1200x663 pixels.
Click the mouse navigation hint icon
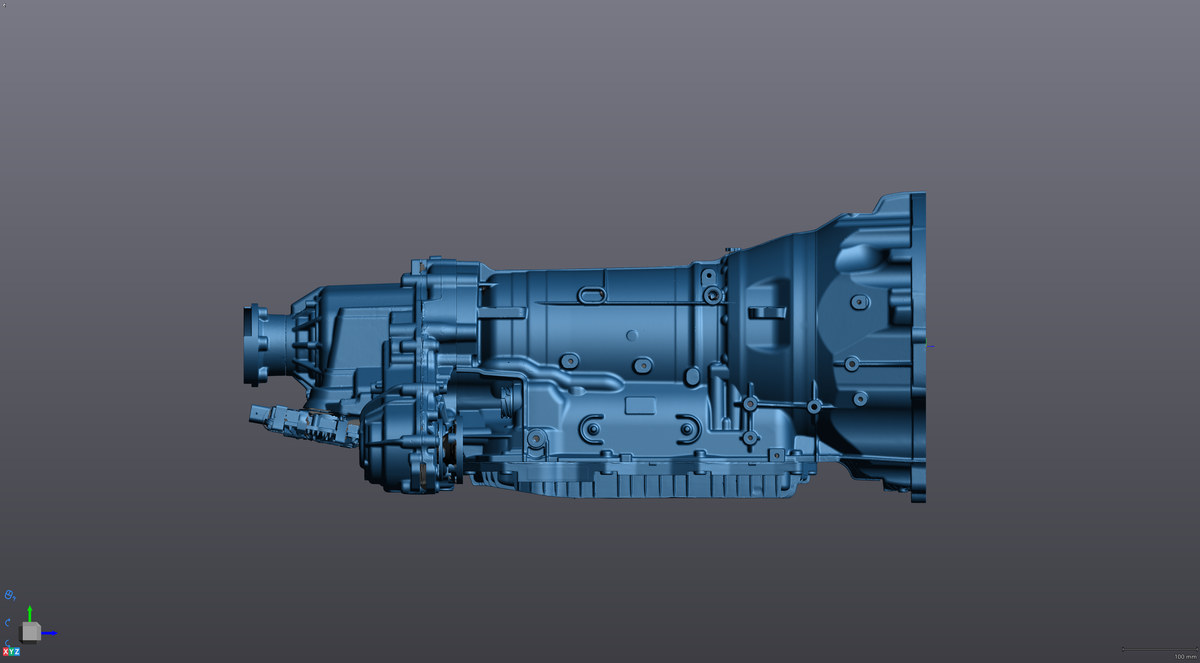coord(9,595)
